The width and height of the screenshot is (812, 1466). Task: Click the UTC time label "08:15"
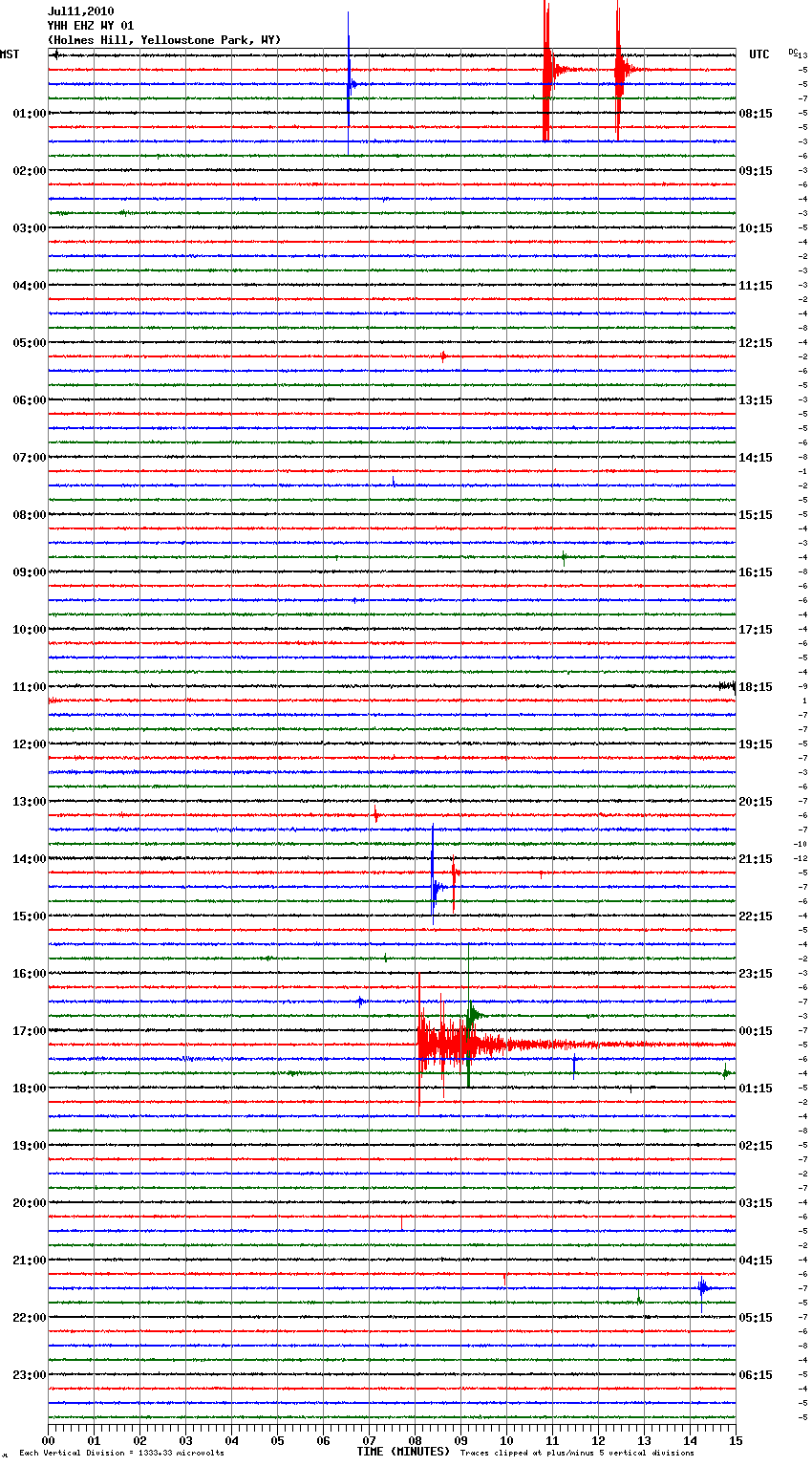point(756,113)
